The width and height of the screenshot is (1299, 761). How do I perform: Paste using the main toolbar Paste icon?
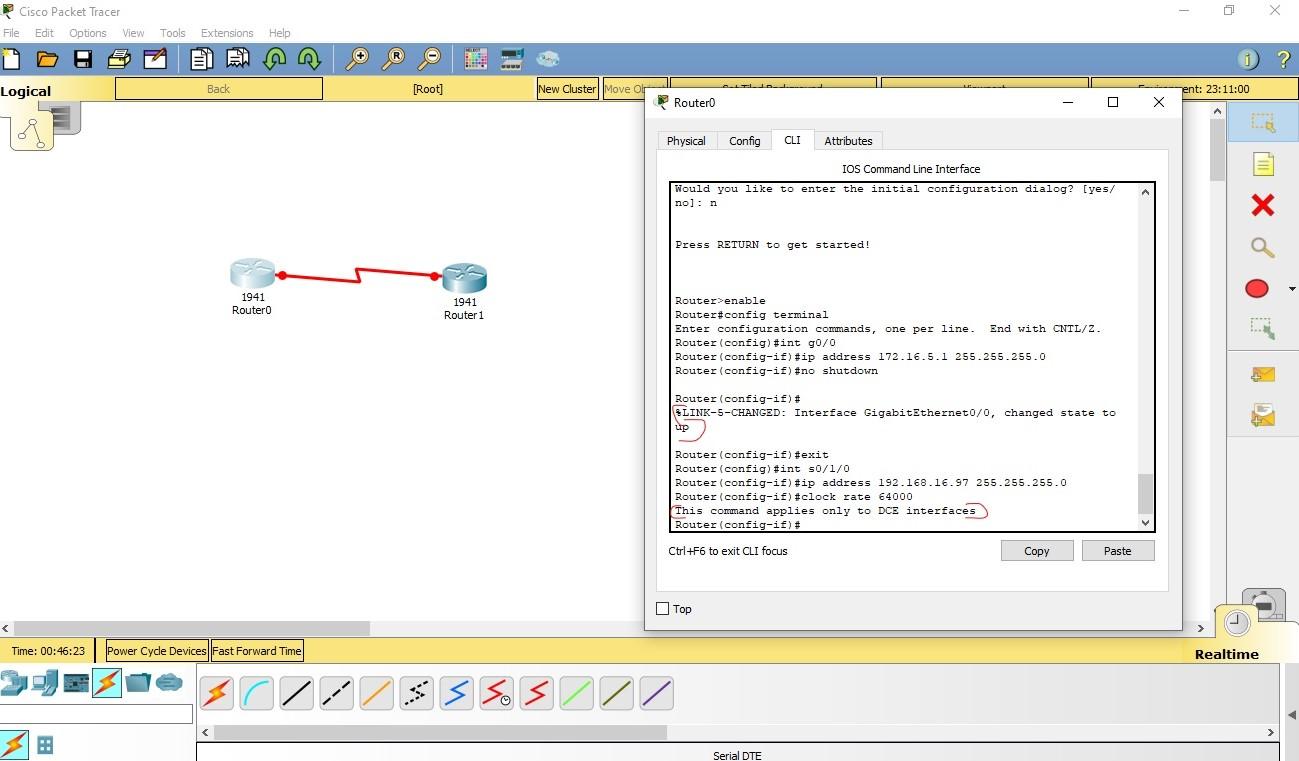point(238,59)
